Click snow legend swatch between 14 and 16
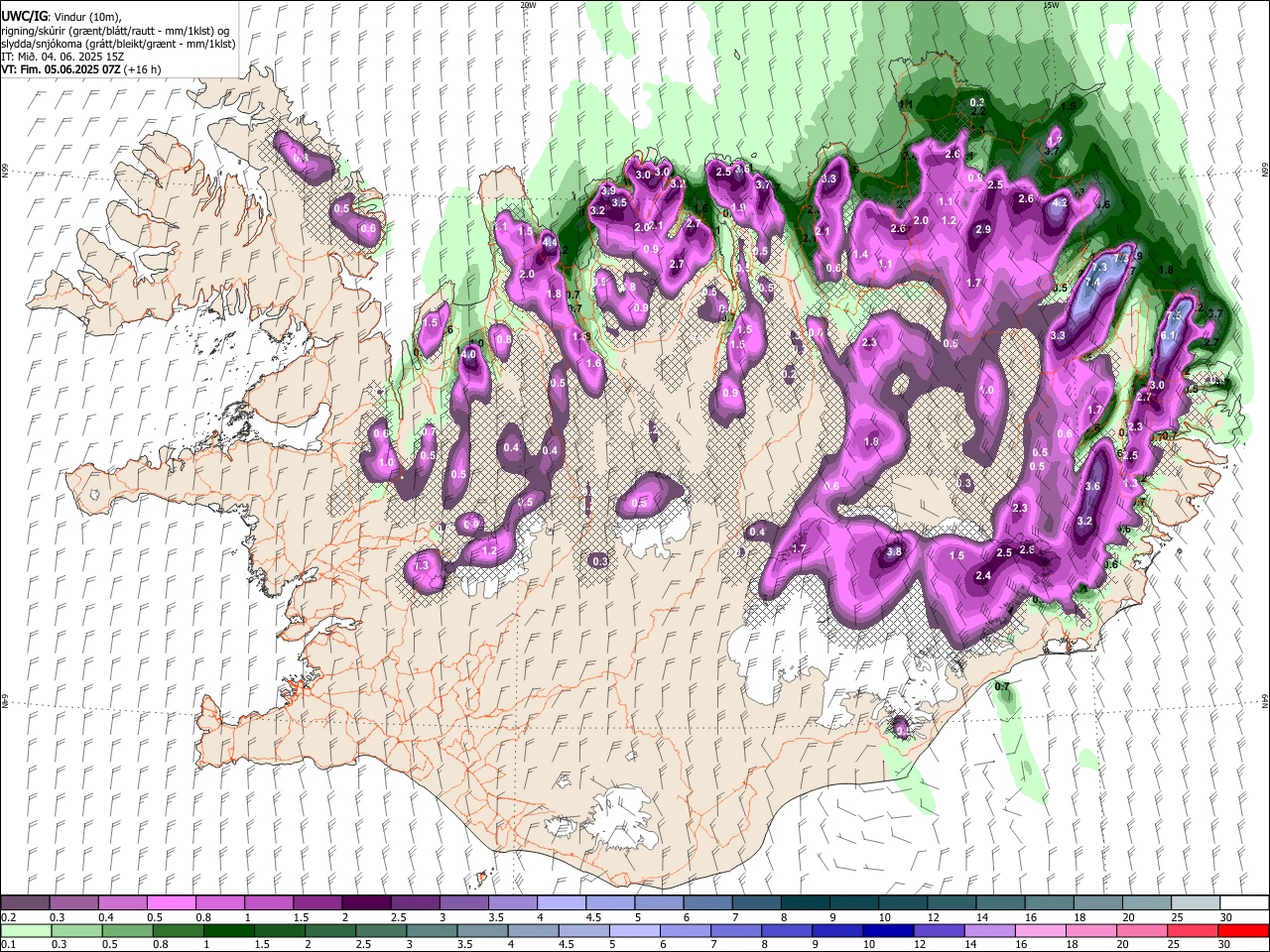The width and height of the screenshot is (1270, 952). click(x=1000, y=903)
